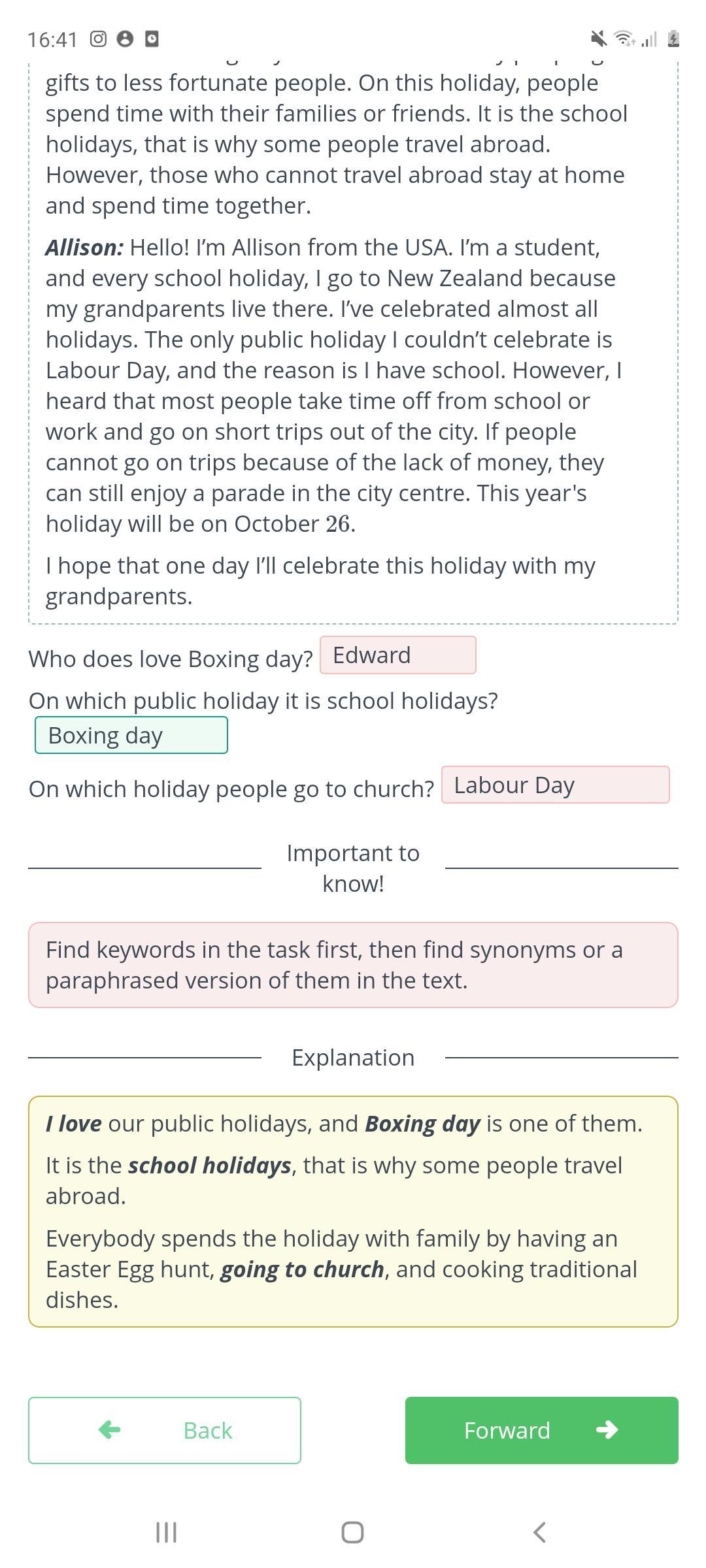The height and width of the screenshot is (1568, 706).
Task: Tap the battery charging icon
Action: click(x=673, y=39)
